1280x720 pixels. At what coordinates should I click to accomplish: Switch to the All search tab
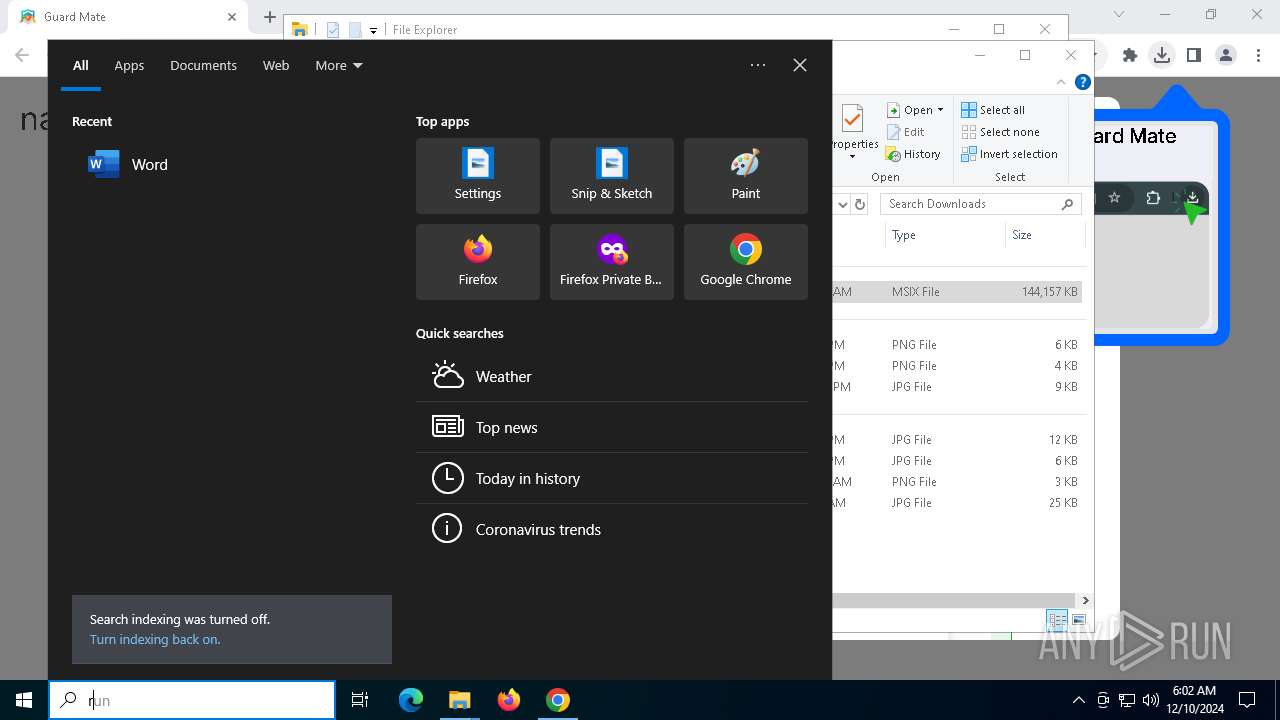click(x=81, y=65)
